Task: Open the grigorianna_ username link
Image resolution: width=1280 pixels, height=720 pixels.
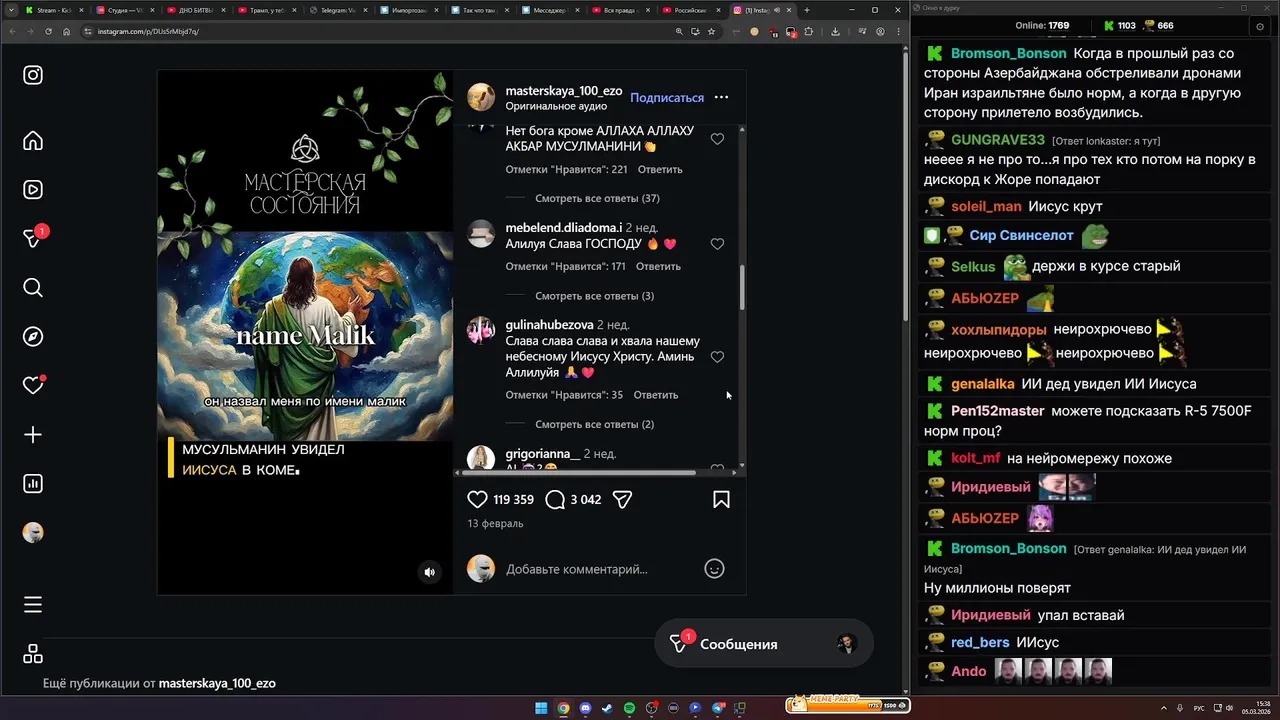Action: pyautogui.click(x=543, y=454)
